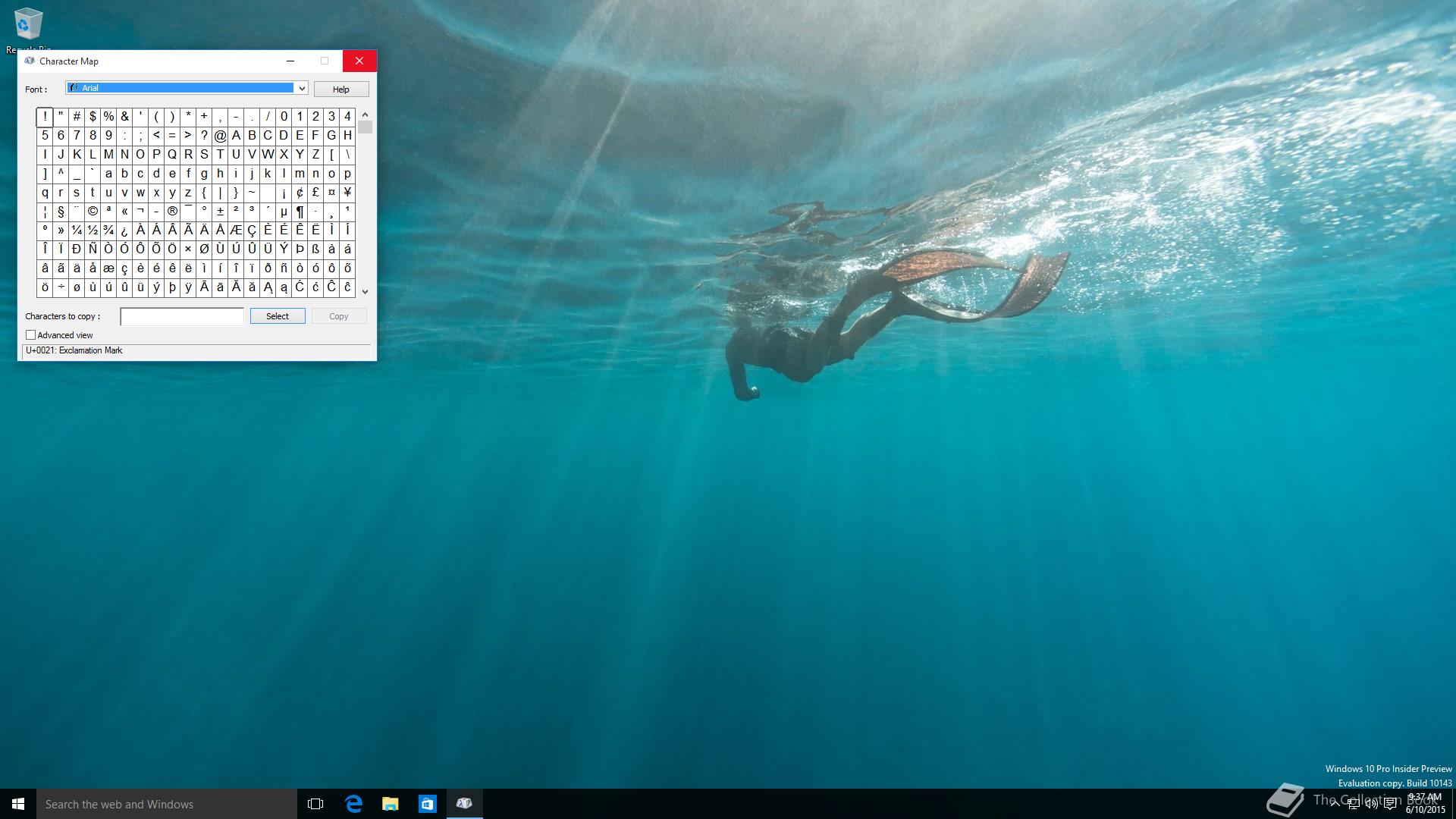Choose the percent sign character
This screenshot has height=819, width=1456.
[x=108, y=117]
